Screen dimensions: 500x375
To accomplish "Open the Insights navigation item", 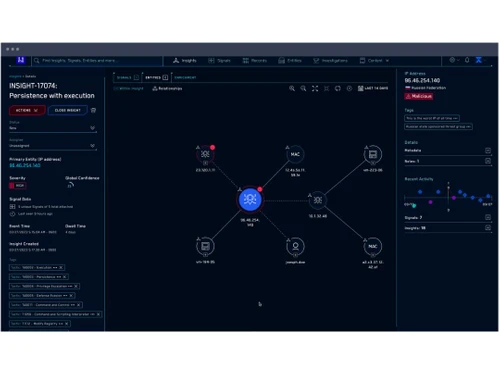I will pos(185,61).
